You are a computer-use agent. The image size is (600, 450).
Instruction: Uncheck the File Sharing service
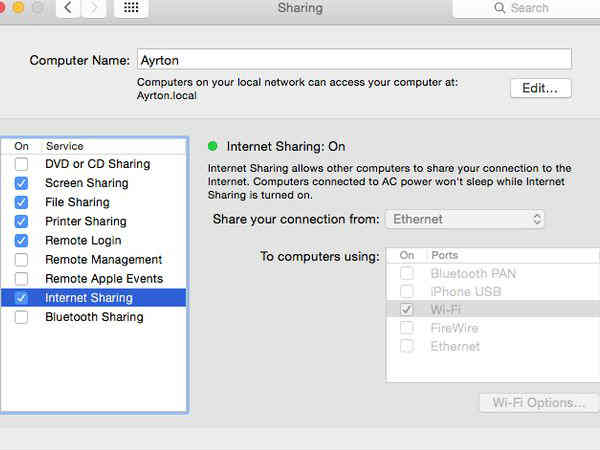click(x=22, y=202)
